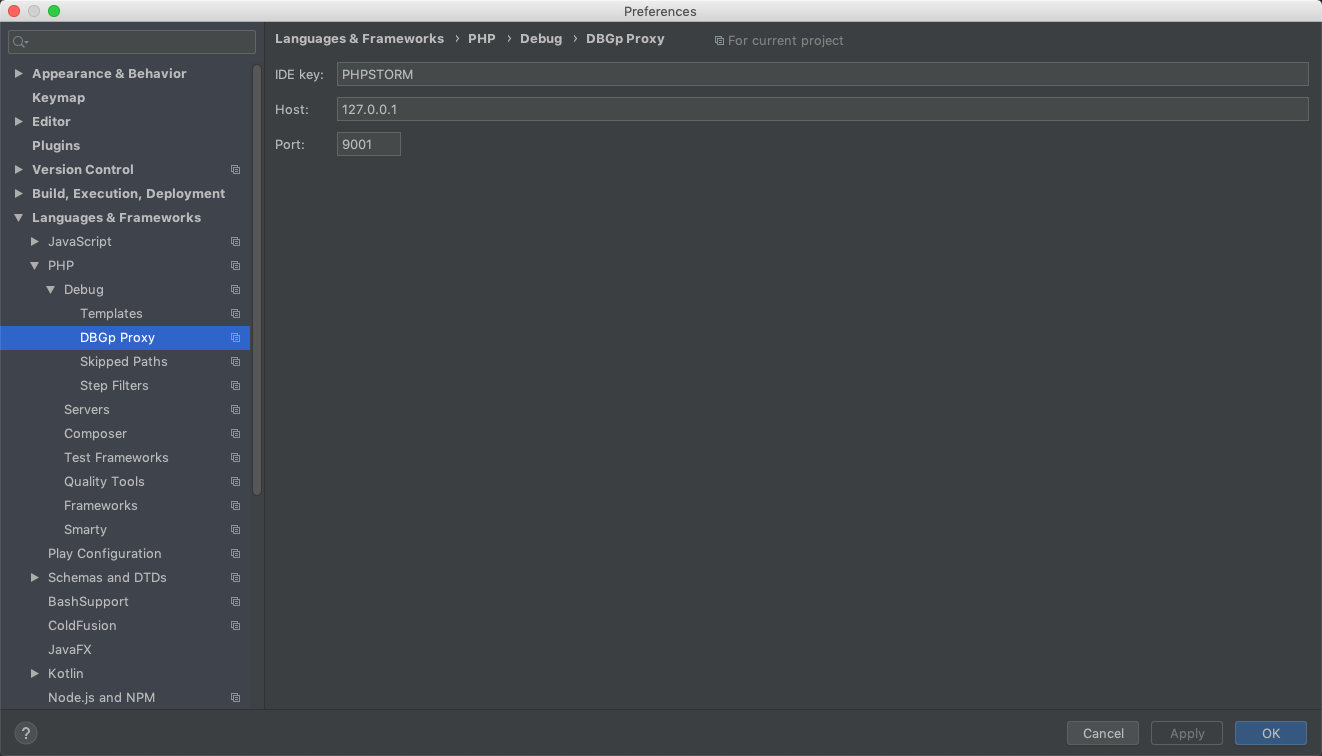Click project icon beside Composer
This screenshot has width=1322, height=756.
point(236,434)
